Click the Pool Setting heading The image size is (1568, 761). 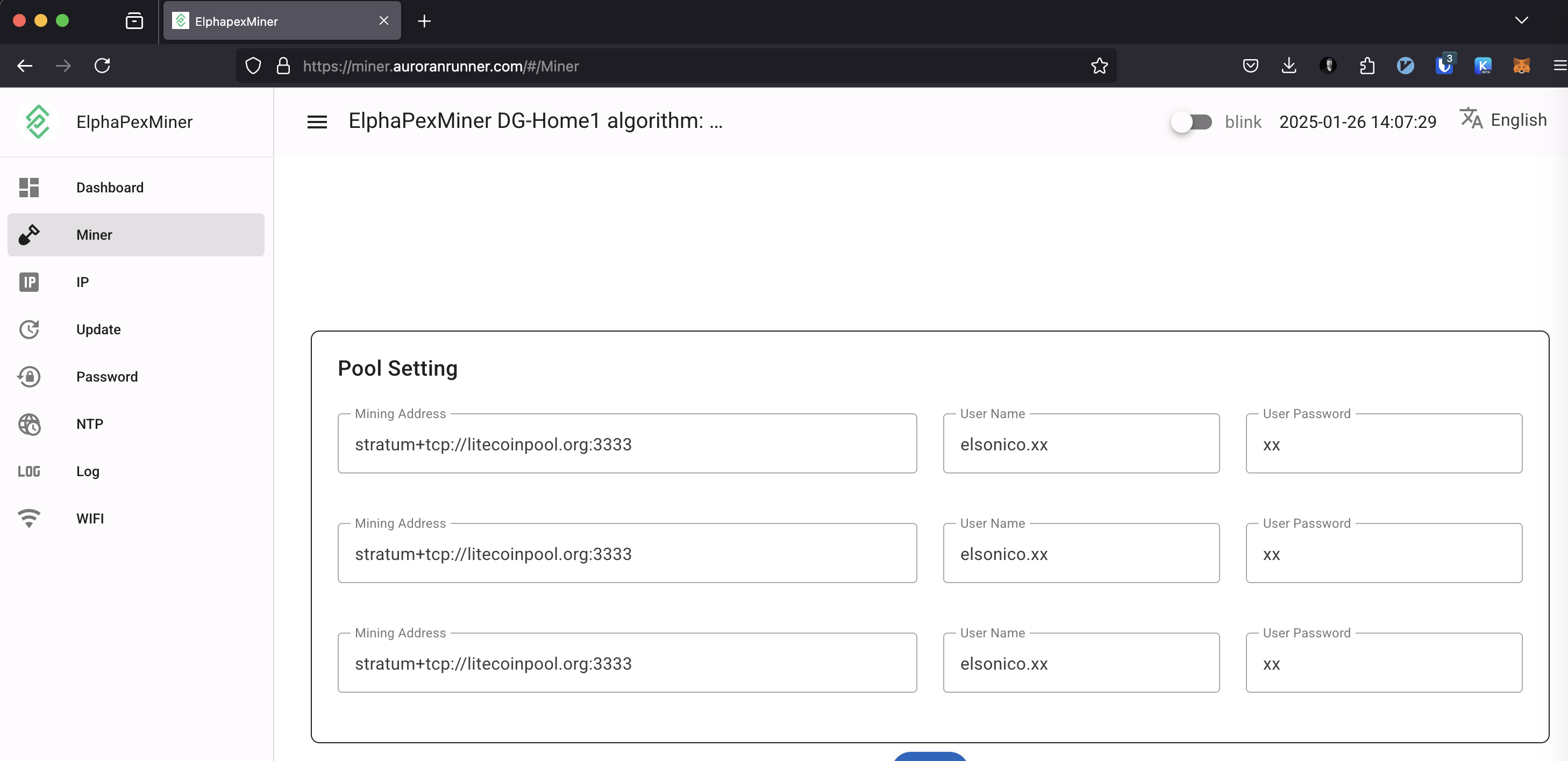pos(397,368)
